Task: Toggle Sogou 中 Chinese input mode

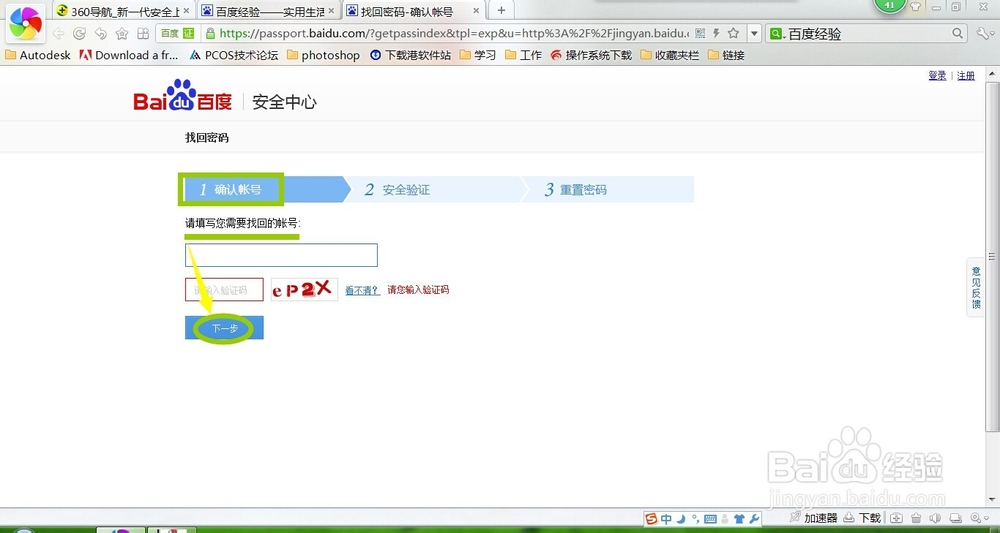Action: [x=666, y=518]
